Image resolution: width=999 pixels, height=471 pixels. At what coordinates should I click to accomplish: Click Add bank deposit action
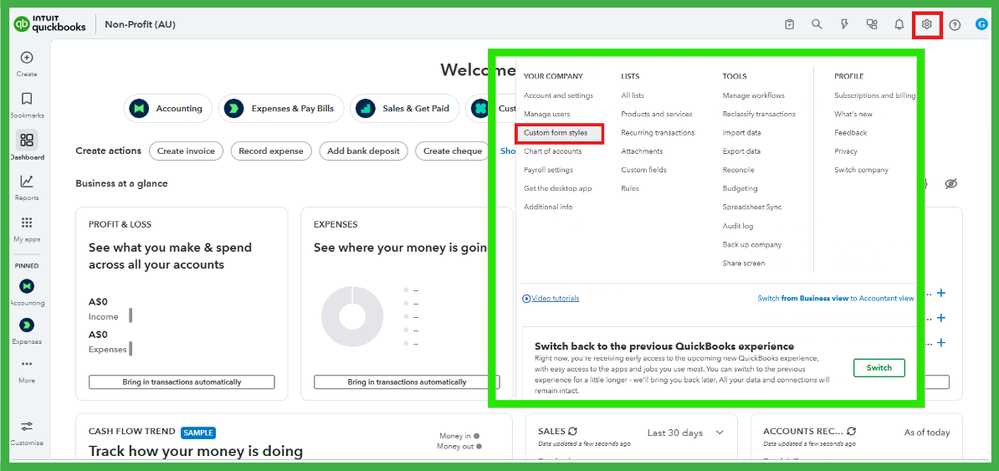[363, 151]
